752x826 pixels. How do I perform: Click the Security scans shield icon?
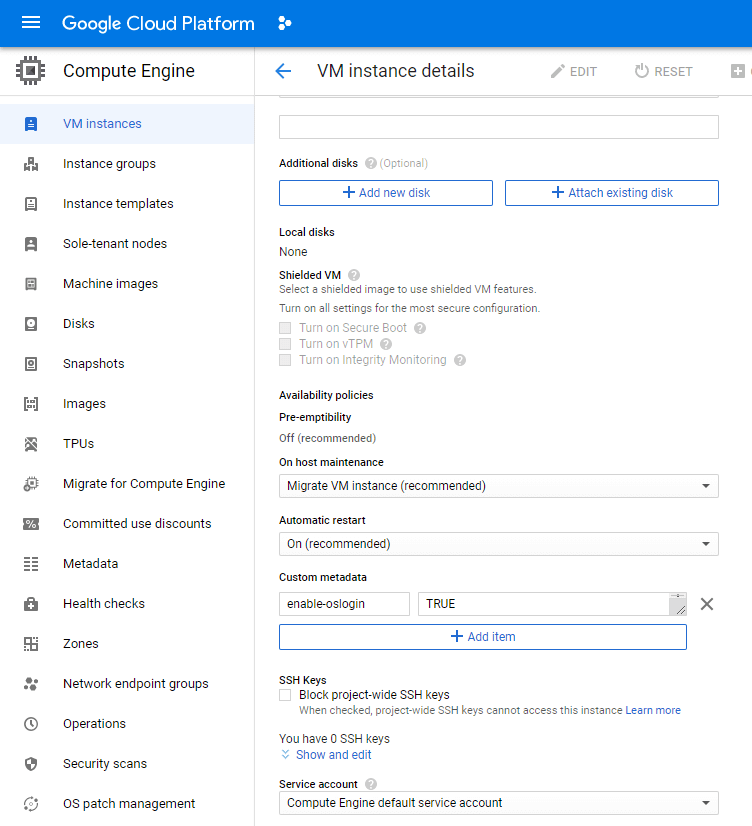[31, 764]
